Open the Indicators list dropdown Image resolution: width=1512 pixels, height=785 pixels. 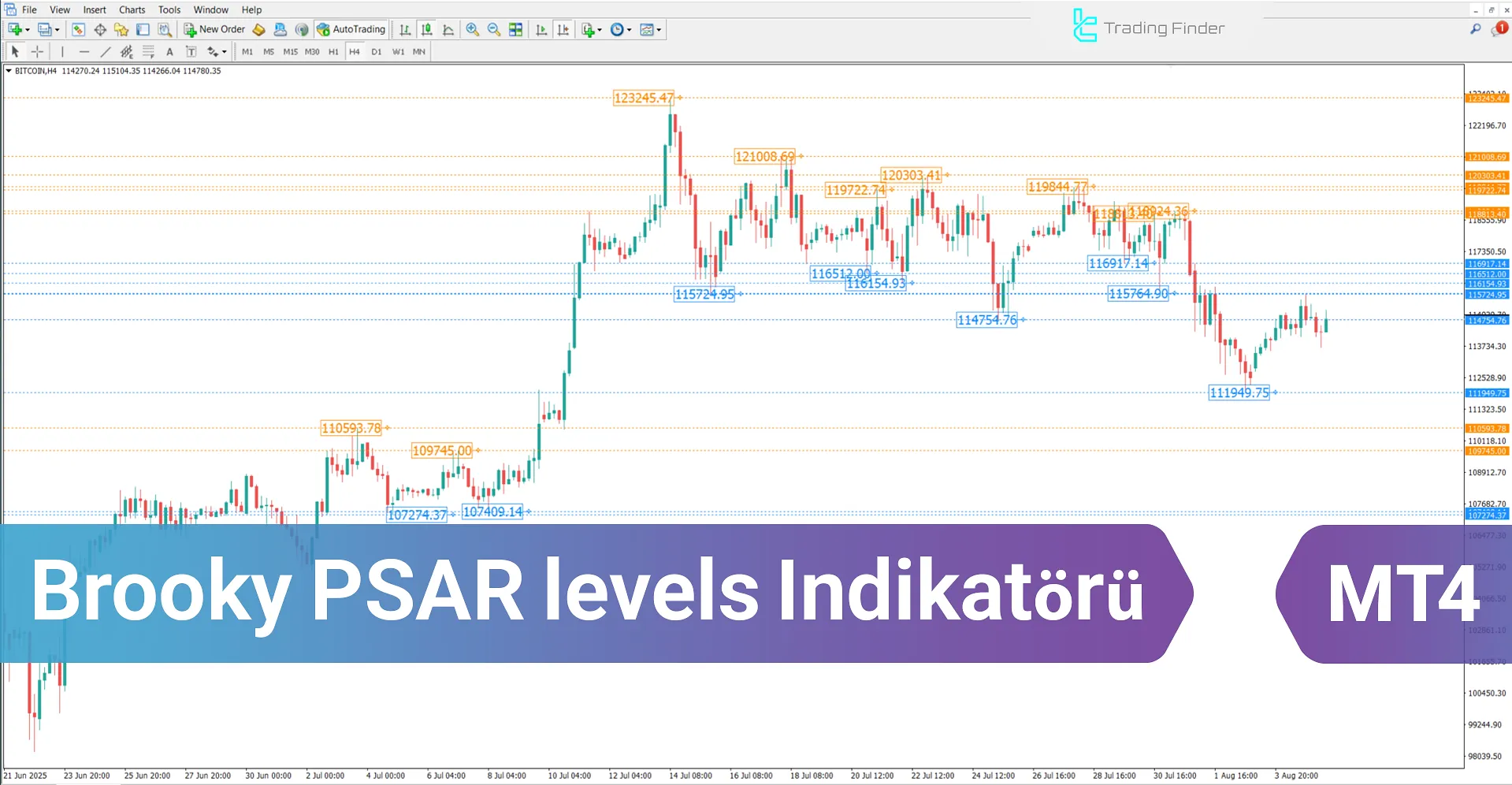(x=589, y=29)
